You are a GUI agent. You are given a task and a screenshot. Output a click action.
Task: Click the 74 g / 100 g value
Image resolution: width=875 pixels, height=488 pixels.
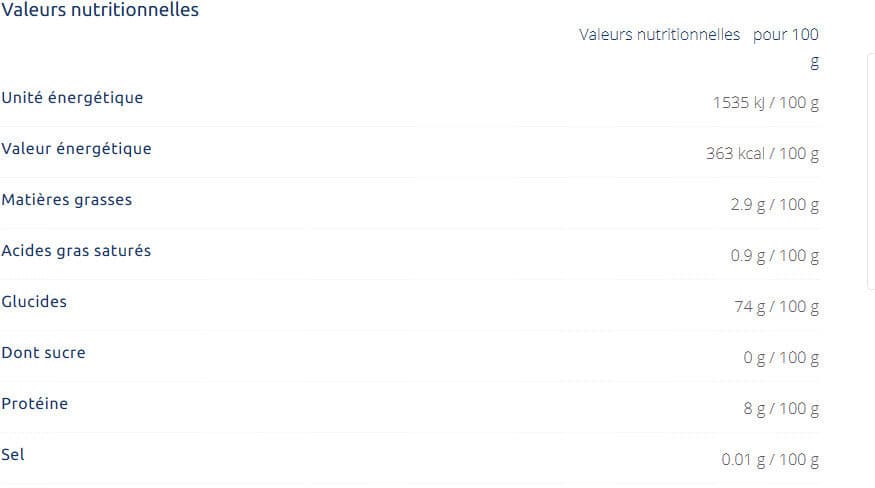(x=777, y=307)
